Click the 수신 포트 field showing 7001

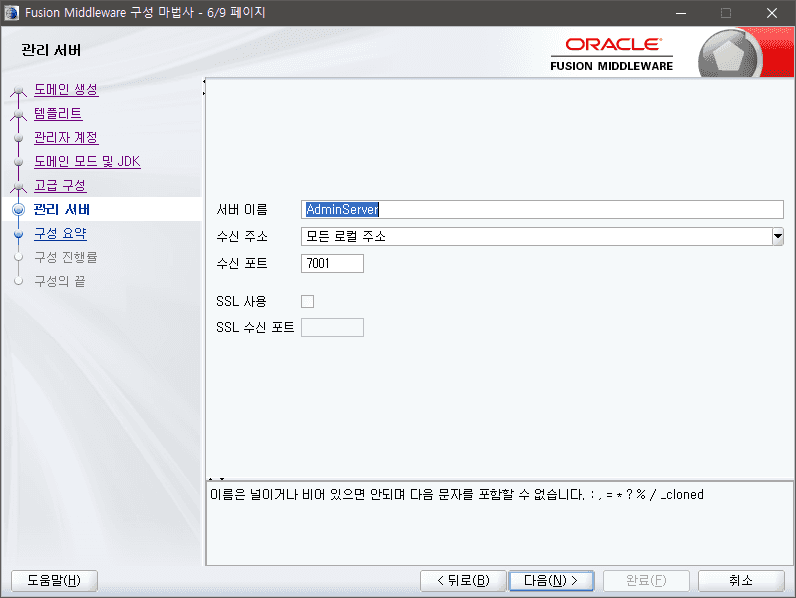332,263
